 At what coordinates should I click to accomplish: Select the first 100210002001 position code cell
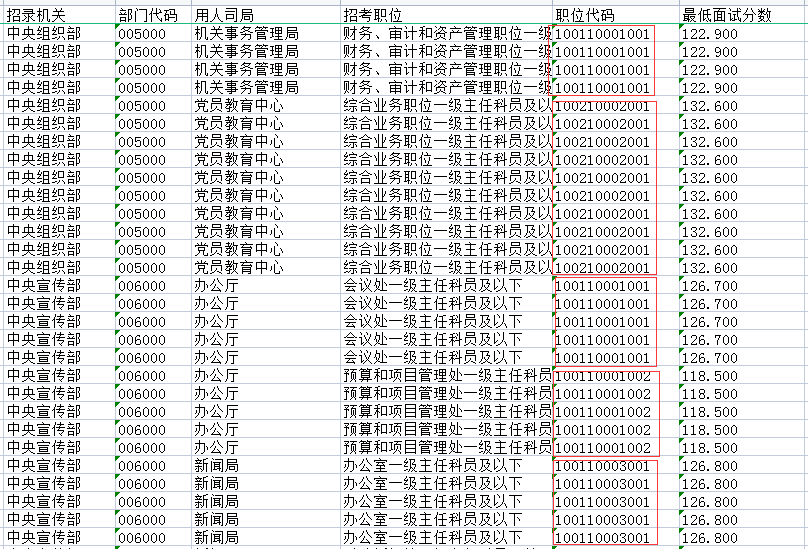pyautogui.click(x=616, y=106)
